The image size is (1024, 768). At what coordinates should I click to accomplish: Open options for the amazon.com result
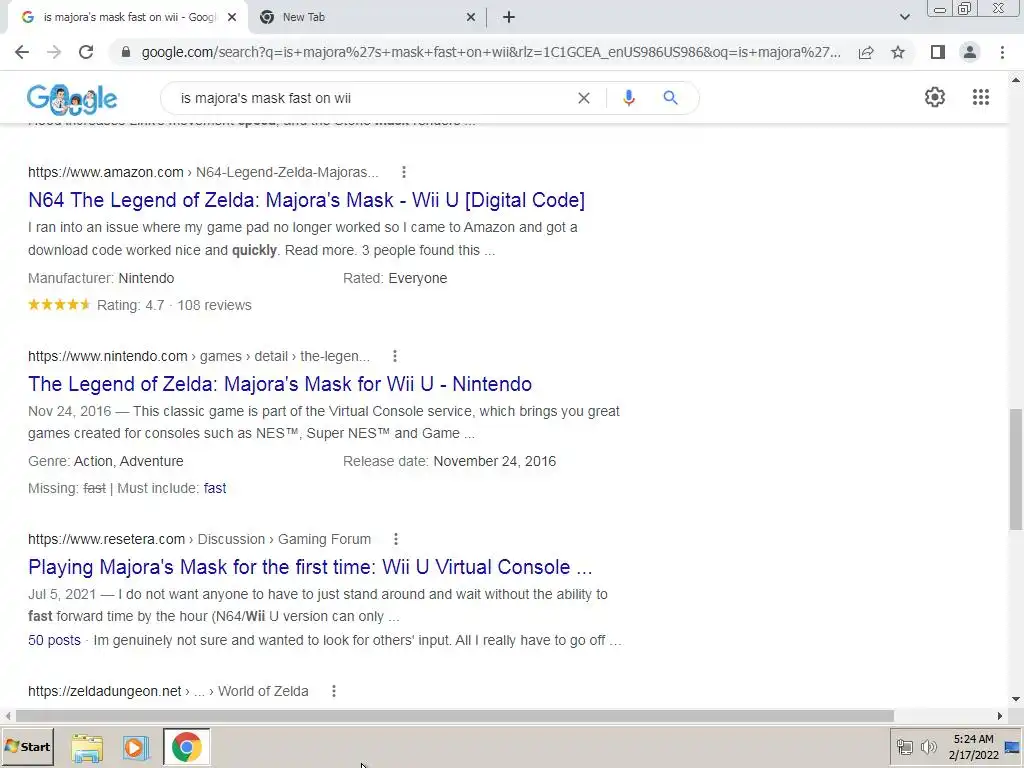pyautogui.click(x=404, y=172)
